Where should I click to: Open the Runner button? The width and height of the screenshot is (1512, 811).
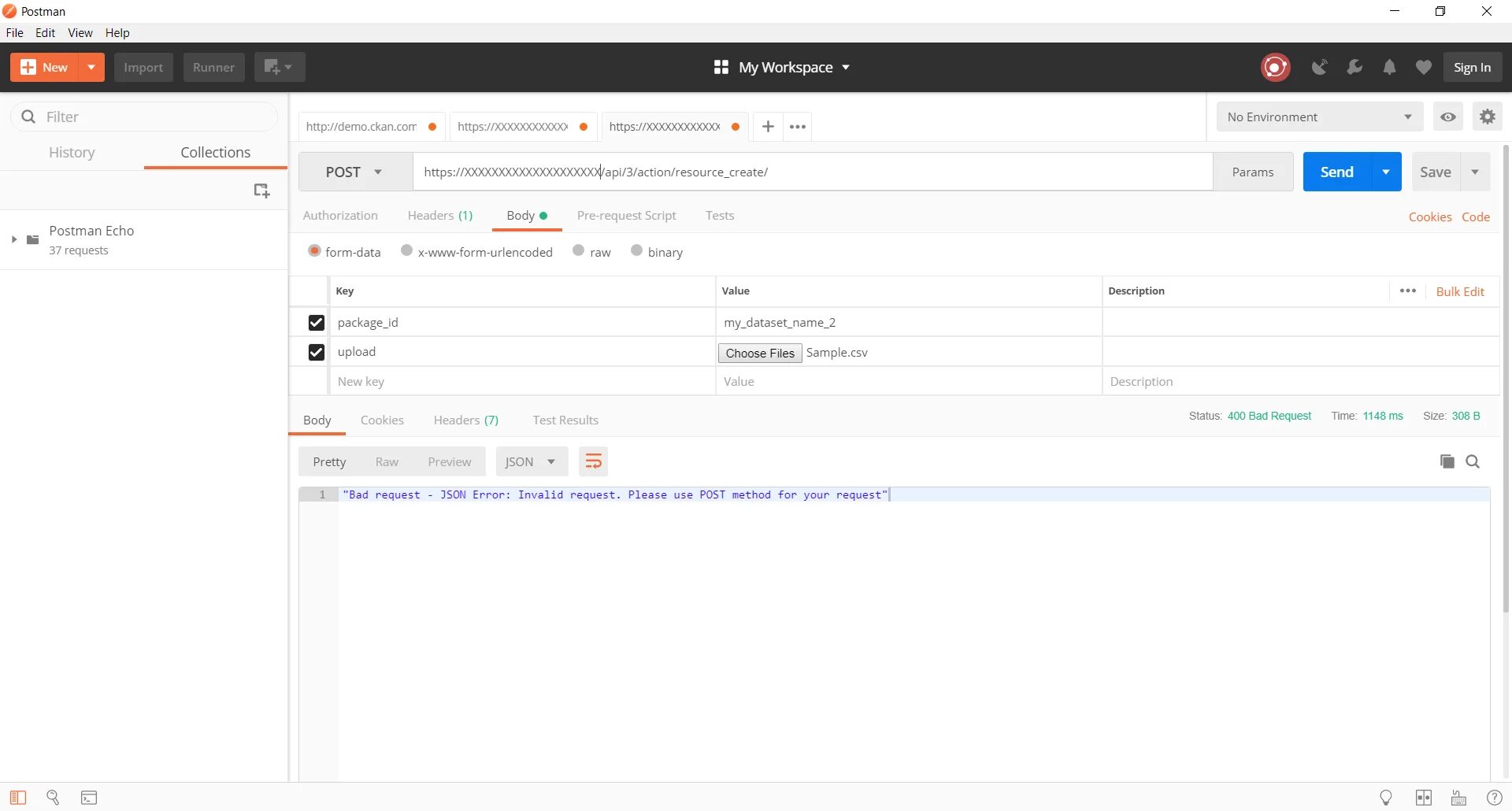[213, 67]
